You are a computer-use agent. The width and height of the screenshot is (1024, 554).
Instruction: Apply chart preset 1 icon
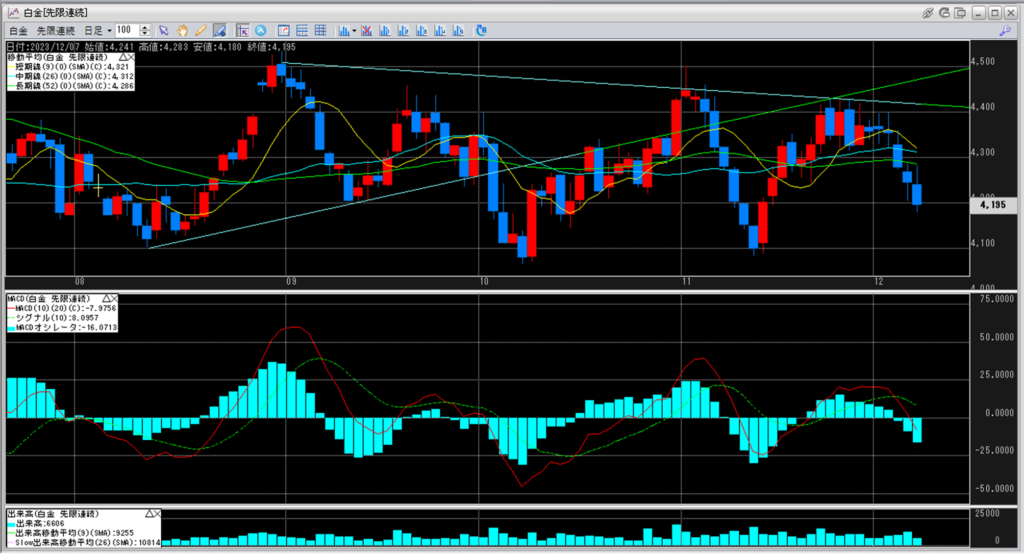coord(385,31)
